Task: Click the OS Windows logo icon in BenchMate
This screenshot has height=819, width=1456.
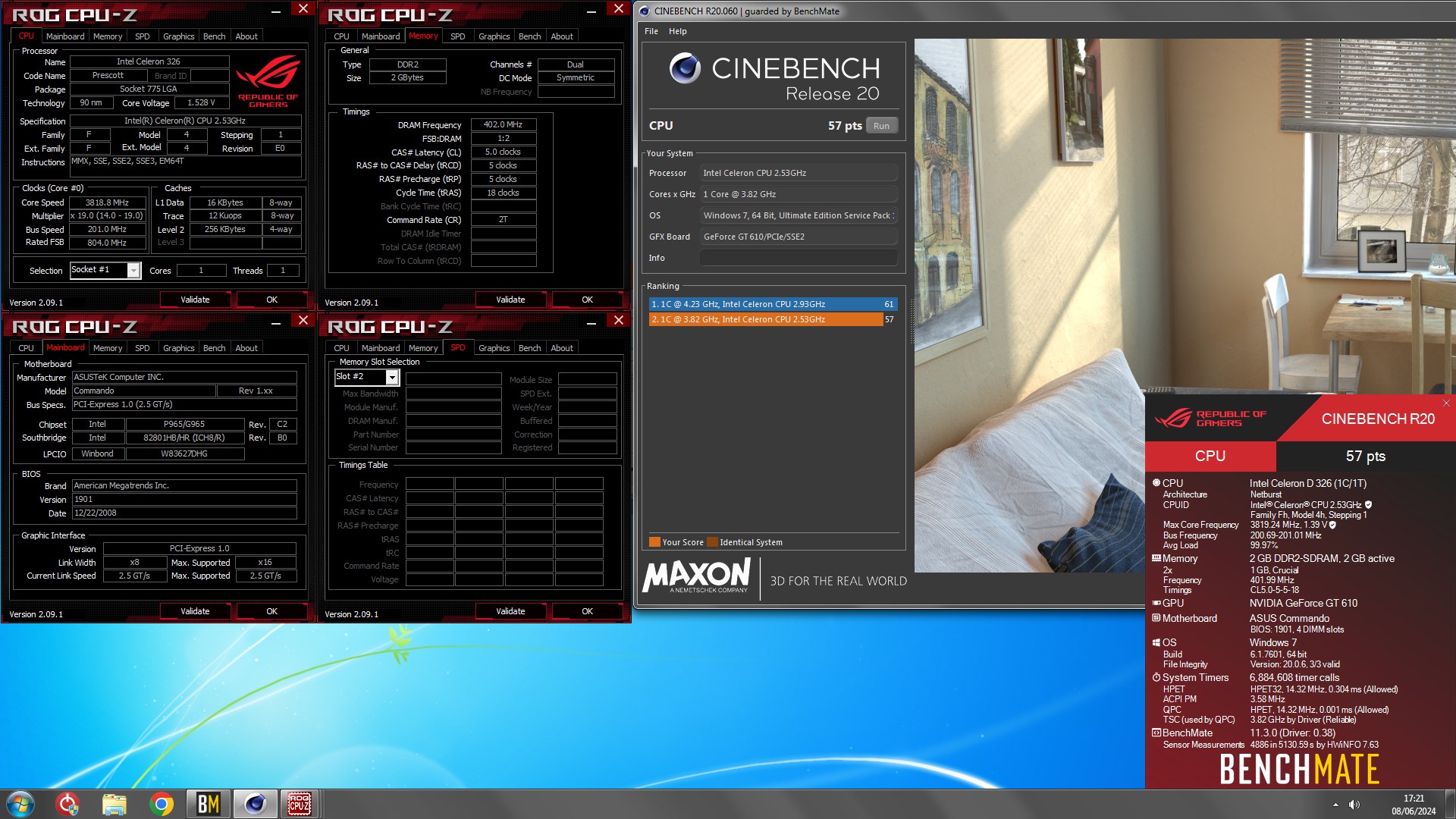Action: (1156, 642)
